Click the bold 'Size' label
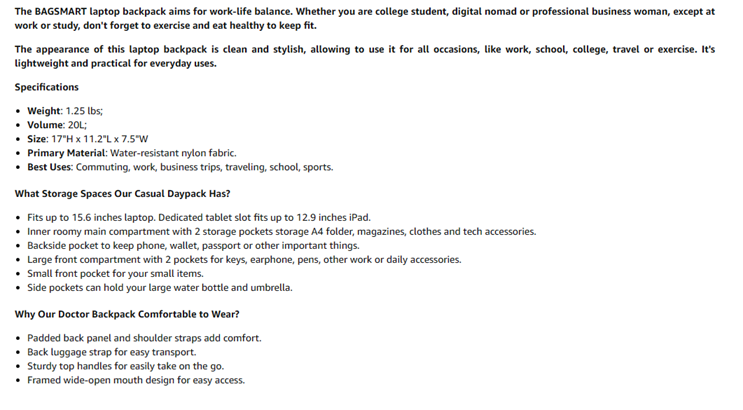Screen dimensions: 743x410 click(38, 139)
